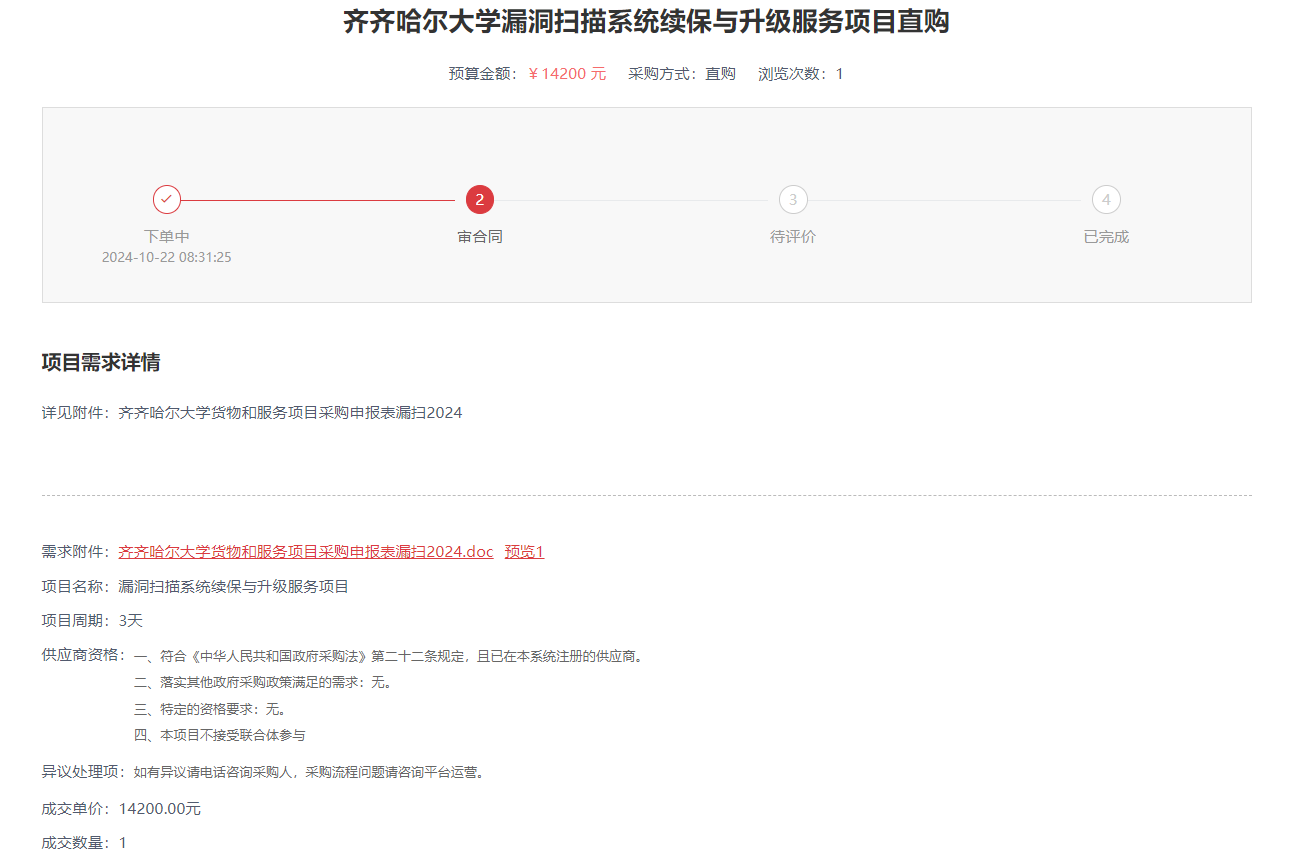Select the 已完成 step label
This screenshot has height=857, width=1304.
1106,237
